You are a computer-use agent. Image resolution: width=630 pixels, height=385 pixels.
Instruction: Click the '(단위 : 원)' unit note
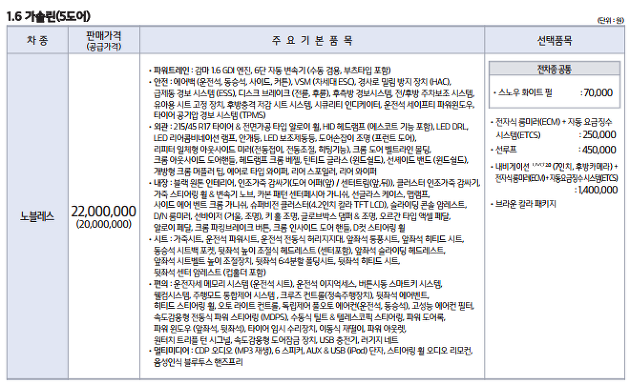point(610,20)
